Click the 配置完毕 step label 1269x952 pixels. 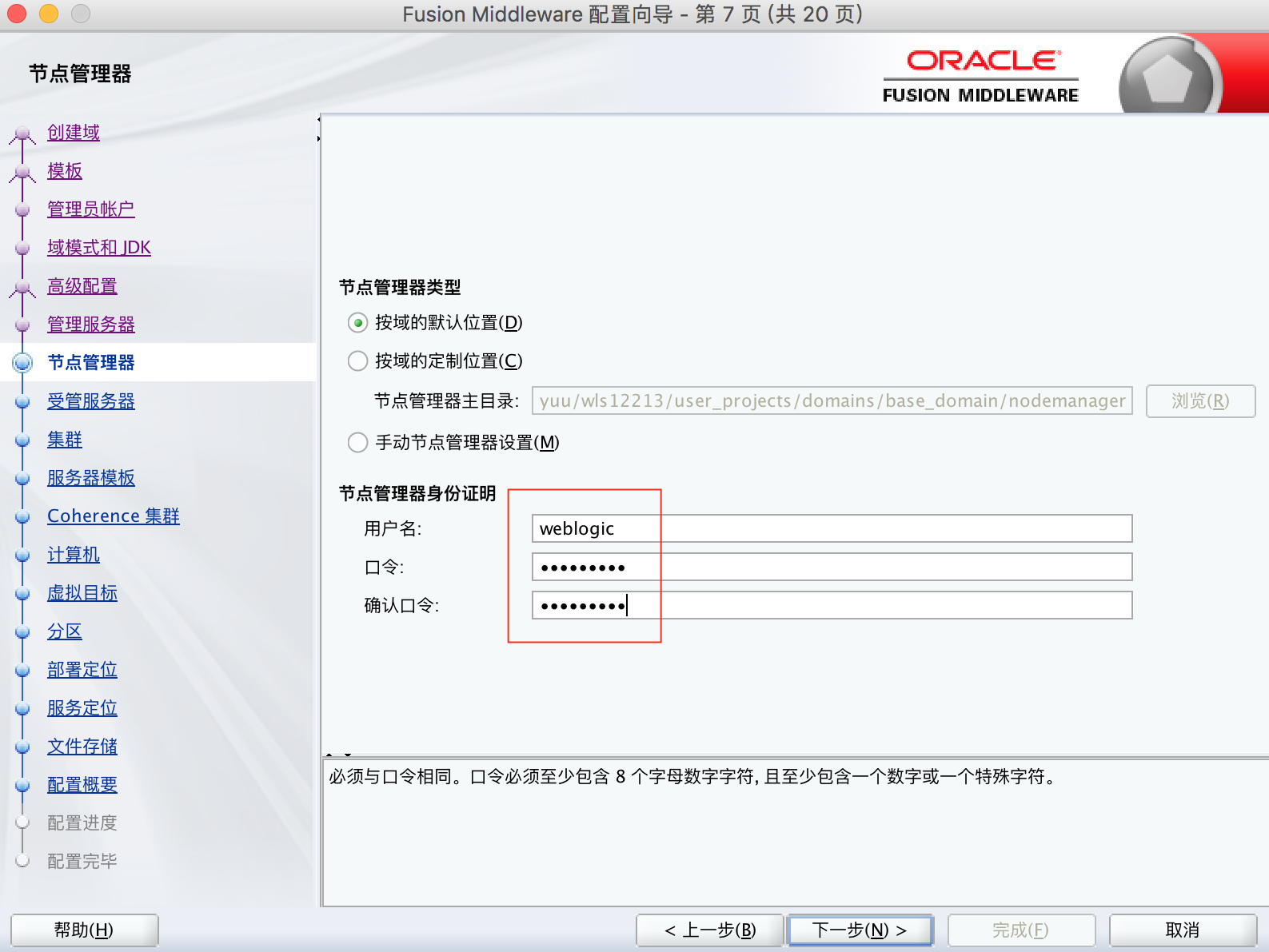(82, 862)
